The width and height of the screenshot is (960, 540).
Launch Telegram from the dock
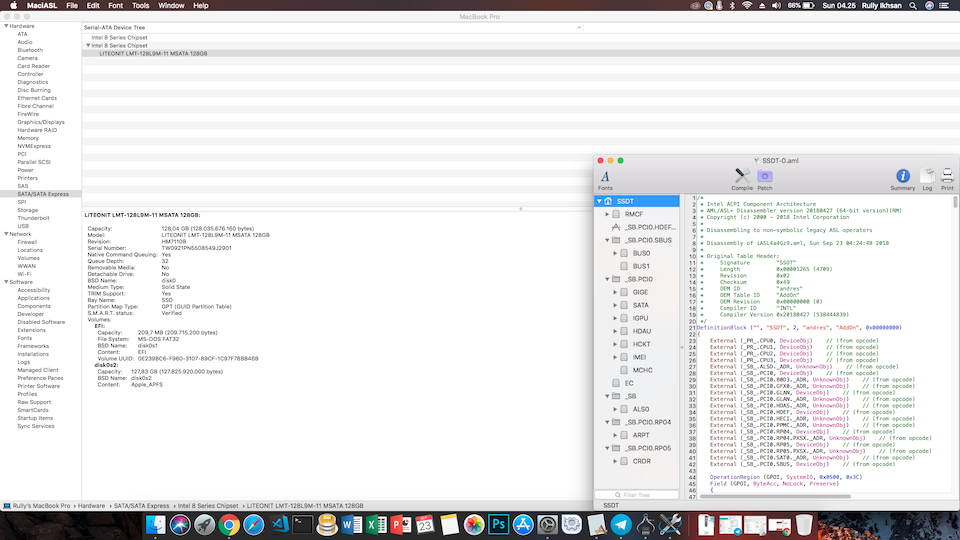620,524
